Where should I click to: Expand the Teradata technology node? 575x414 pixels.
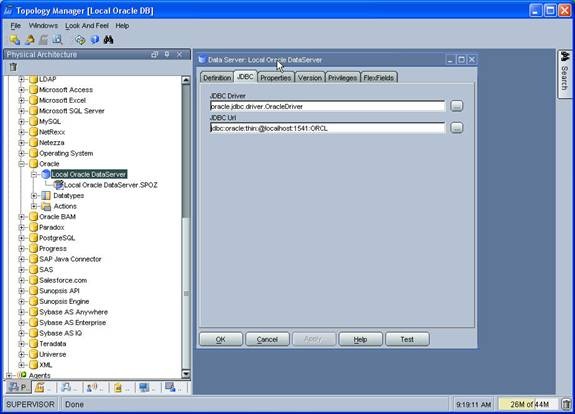[21, 344]
